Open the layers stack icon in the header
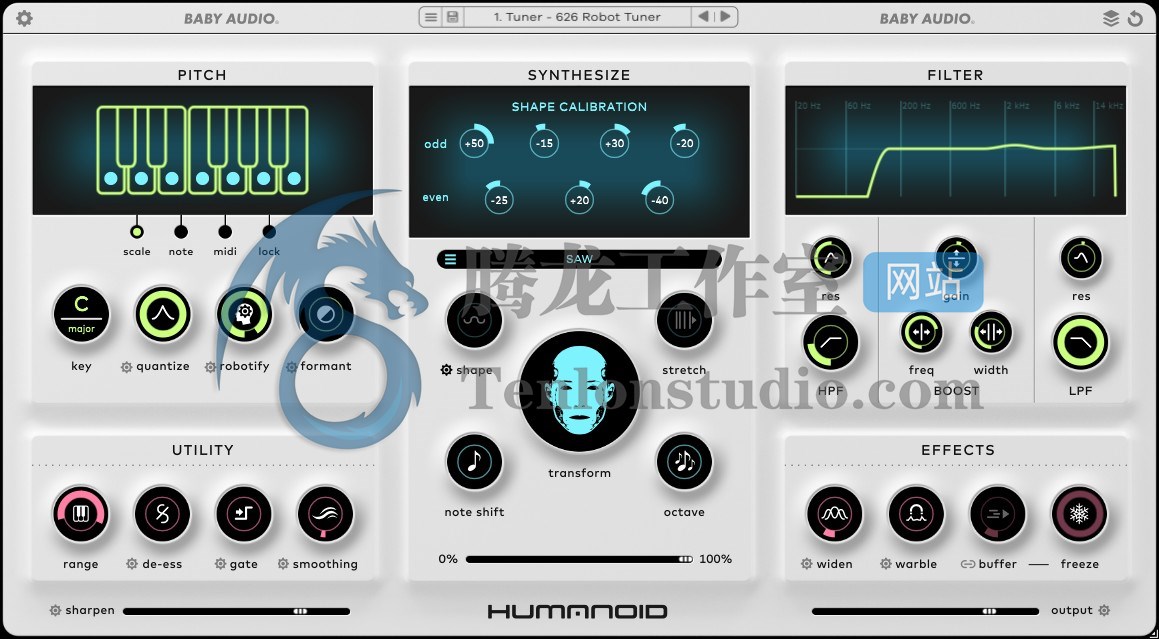Screen dimensions: 1159x639 coord(1111,18)
